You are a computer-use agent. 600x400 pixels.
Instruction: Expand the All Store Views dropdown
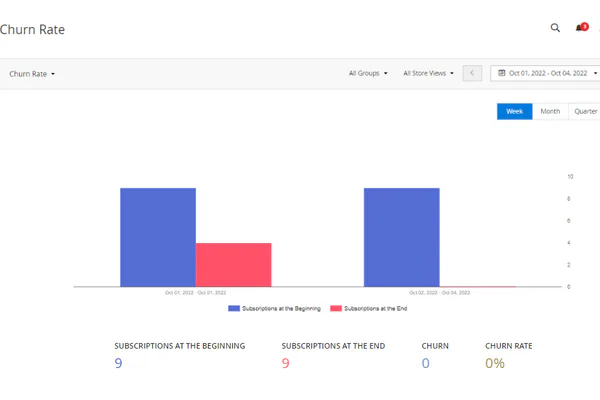(x=428, y=73)
